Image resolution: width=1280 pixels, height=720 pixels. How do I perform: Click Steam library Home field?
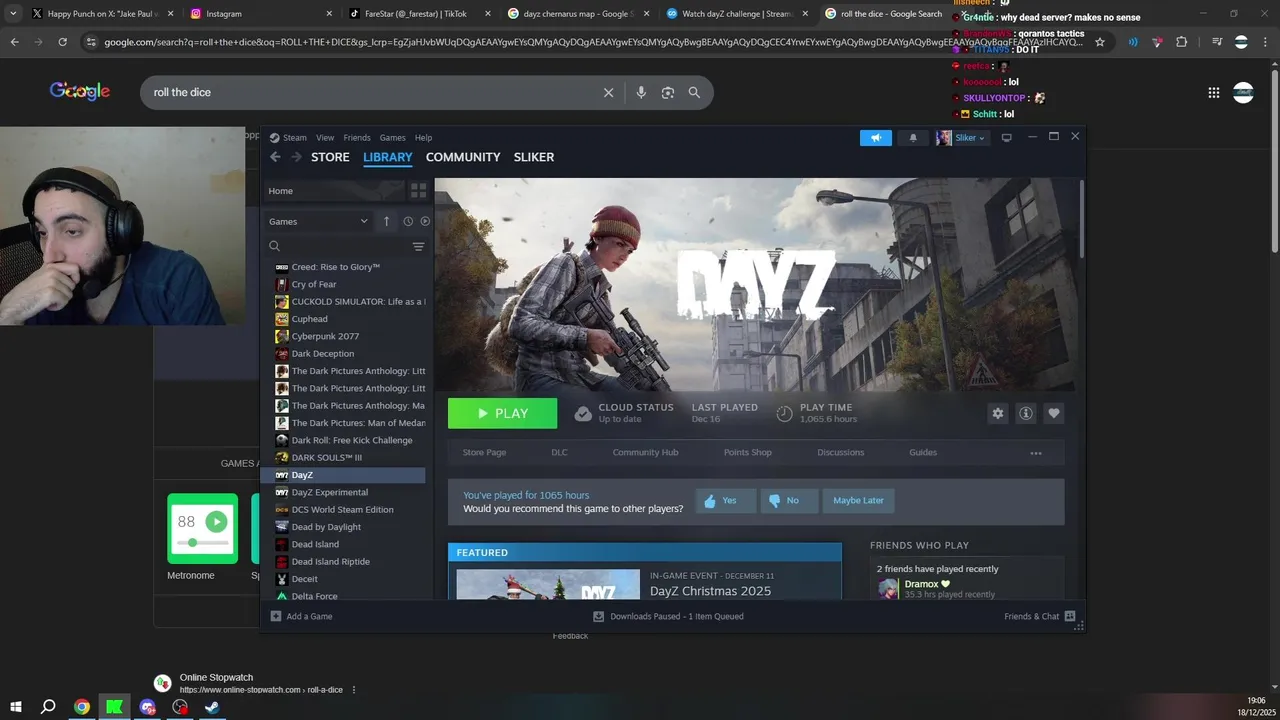[334, 190]
